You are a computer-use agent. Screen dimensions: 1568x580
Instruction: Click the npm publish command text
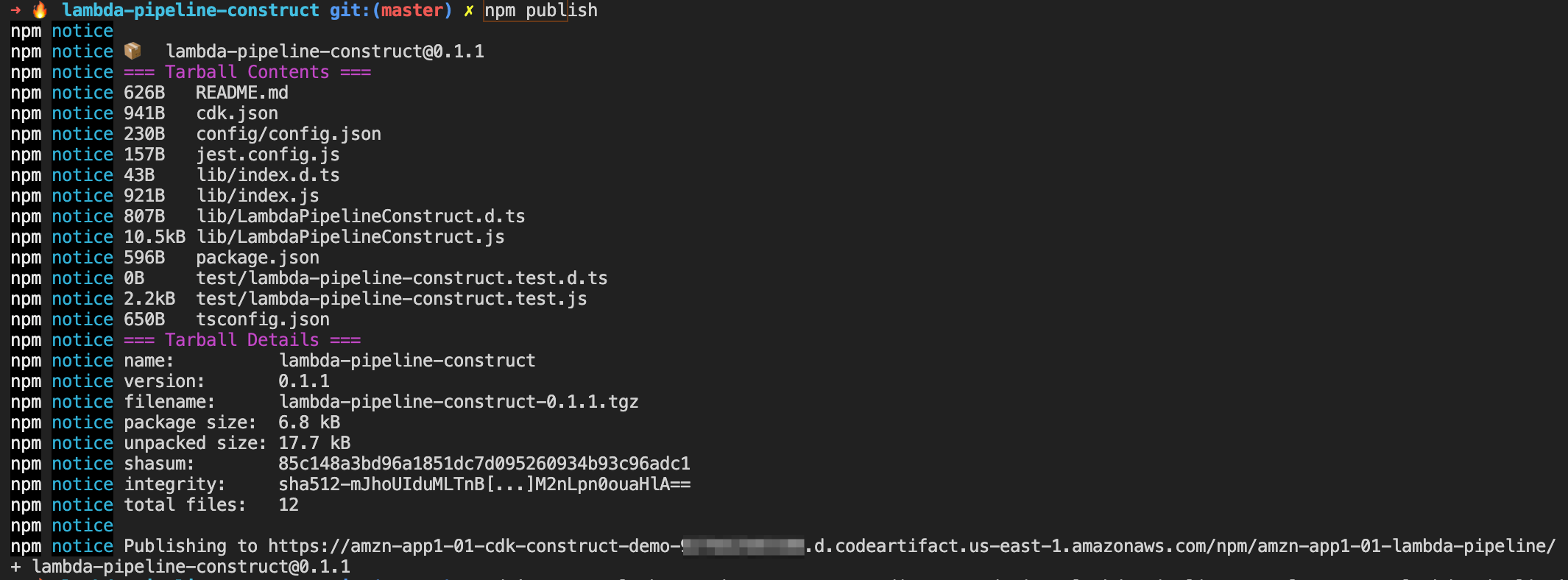pos(541,10)
